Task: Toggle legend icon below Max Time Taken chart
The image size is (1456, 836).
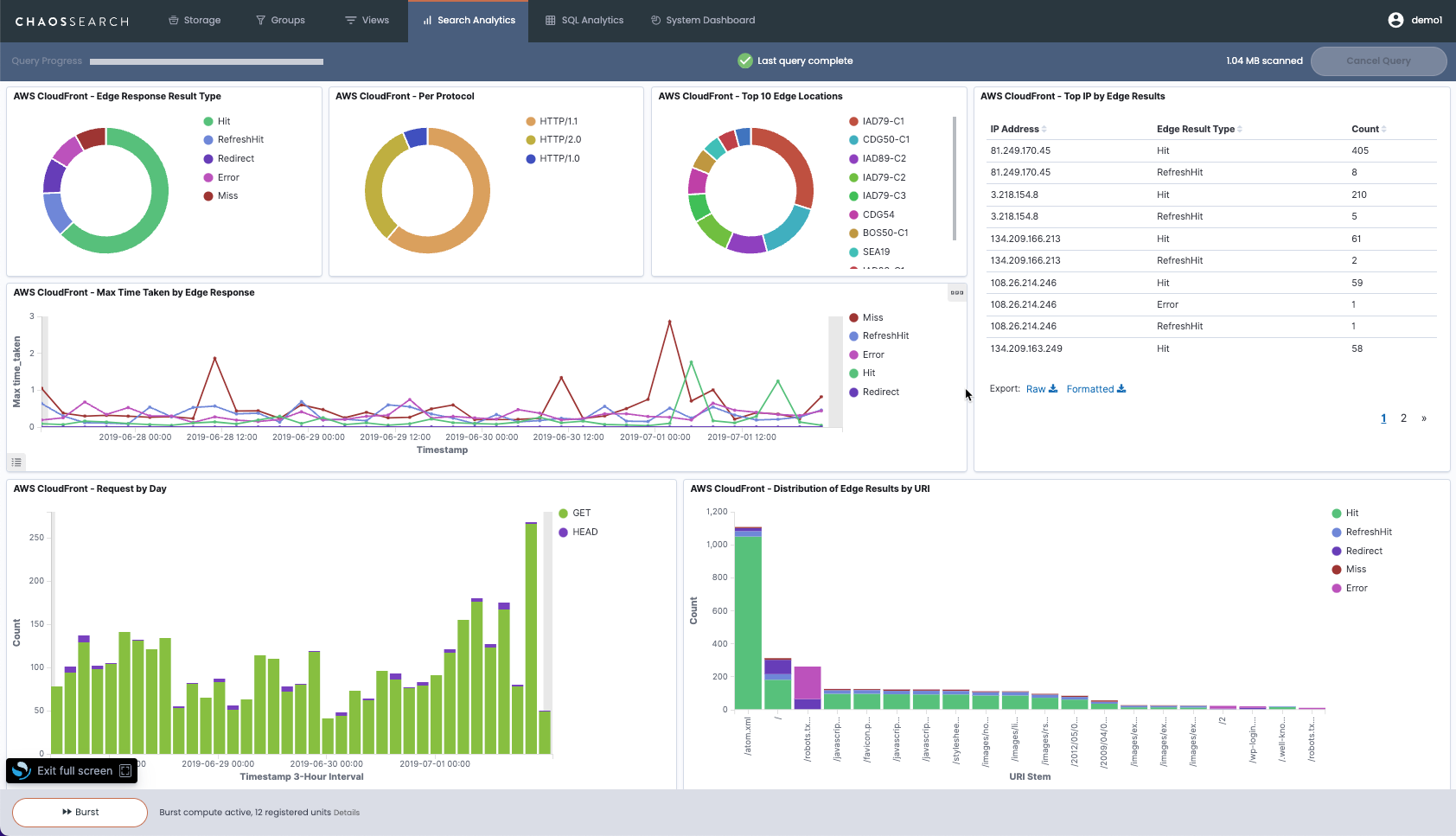Action: 16,463
